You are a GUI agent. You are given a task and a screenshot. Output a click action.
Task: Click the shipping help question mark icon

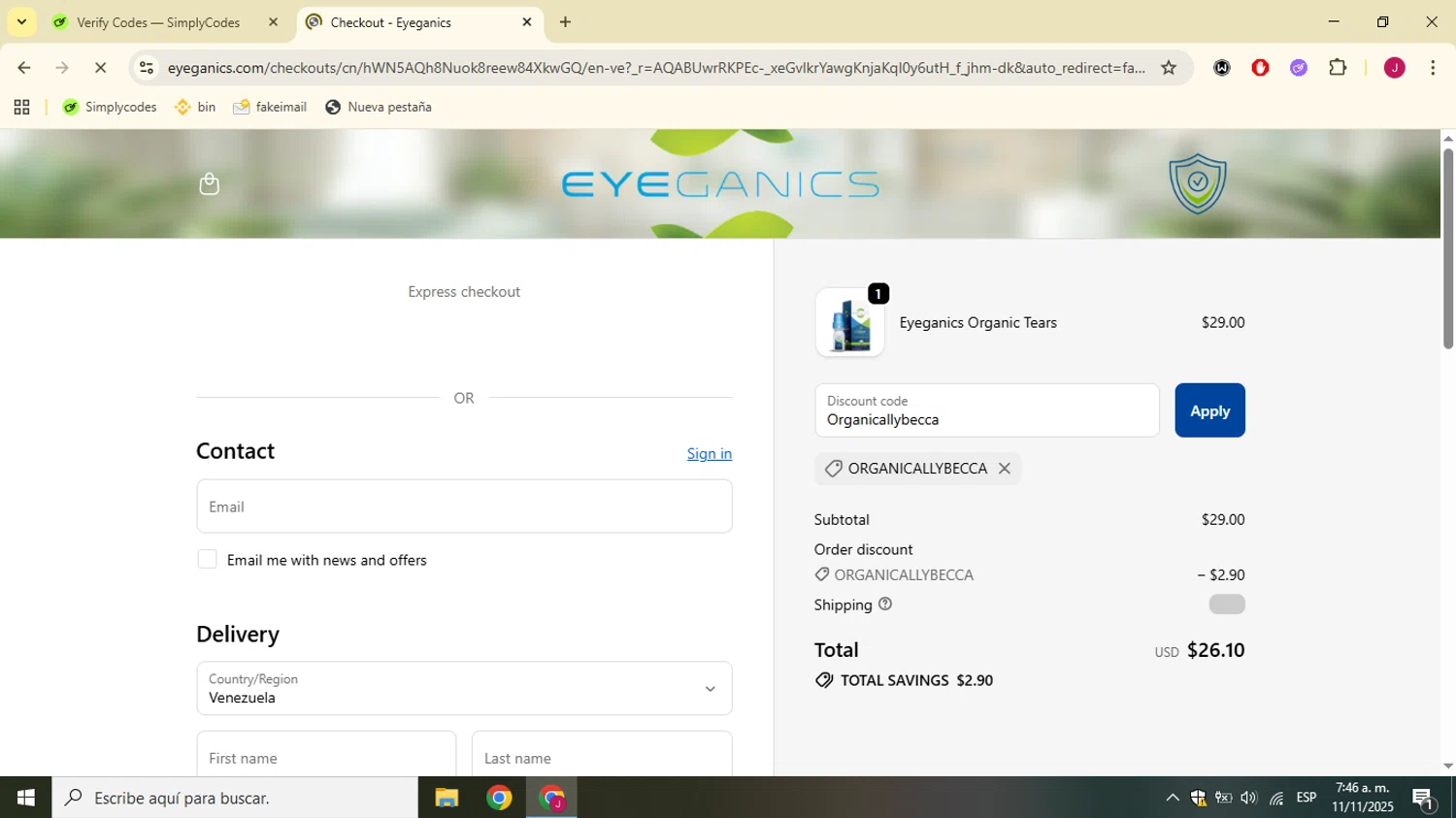click(885, 604)
